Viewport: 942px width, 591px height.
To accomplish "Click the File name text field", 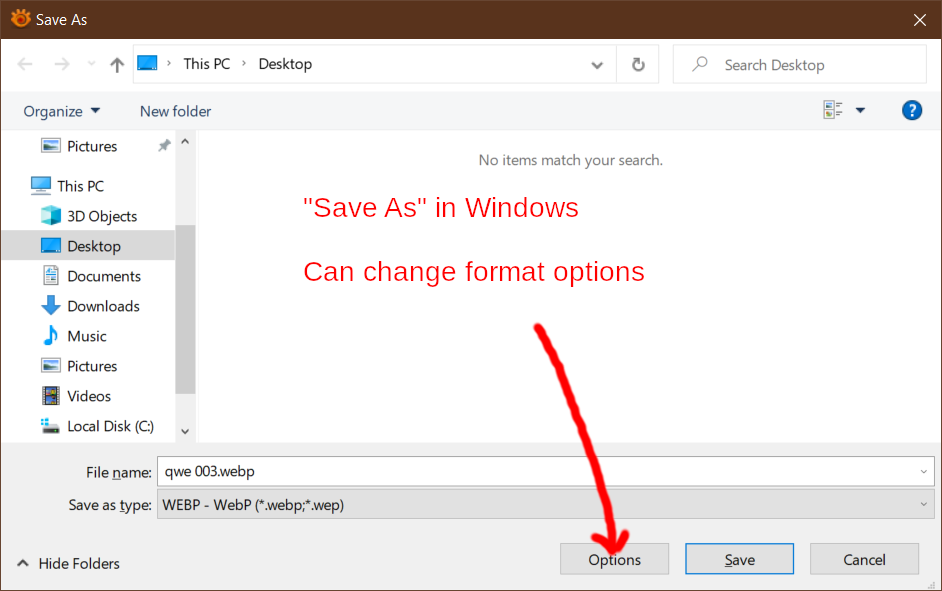I will coord(545,471).
